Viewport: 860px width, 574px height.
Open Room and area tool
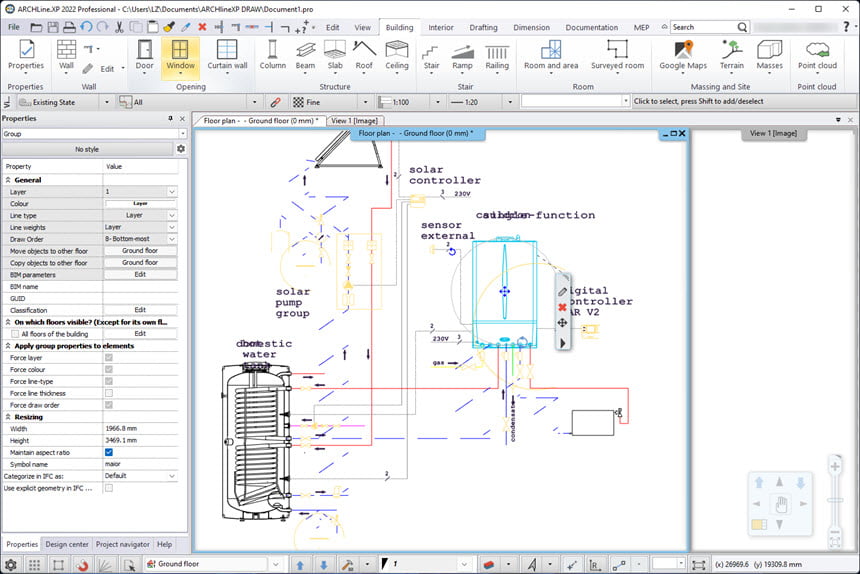coord(551,56)
